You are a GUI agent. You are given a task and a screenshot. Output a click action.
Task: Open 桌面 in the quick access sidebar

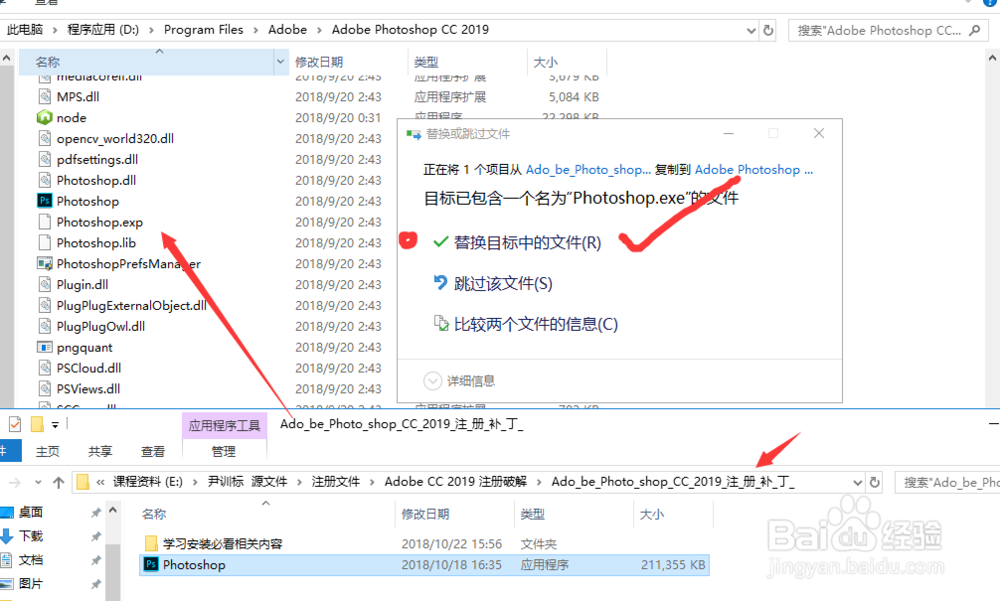pyautogui.click(x=31, y=512)
